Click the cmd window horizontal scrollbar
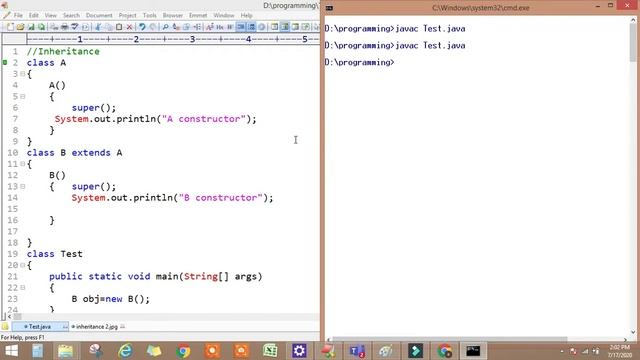The height and width of the screenshot is (360, 640). [x=478, y=339]
